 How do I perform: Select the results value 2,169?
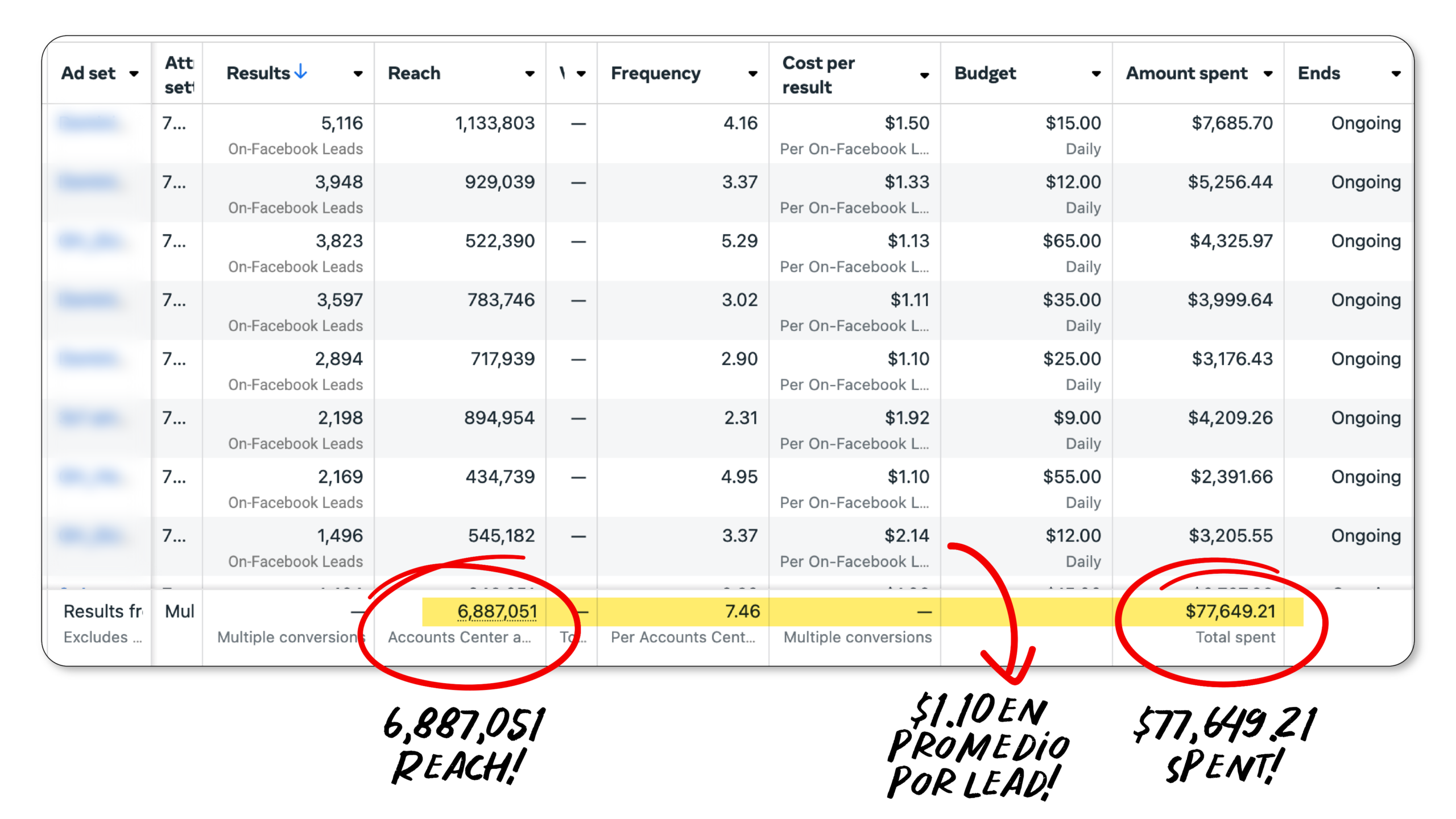340,477
